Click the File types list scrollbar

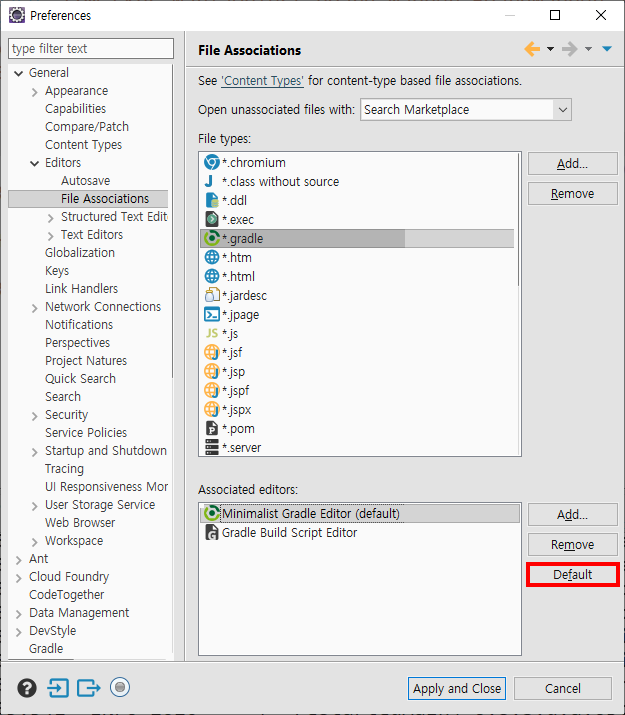point(519,219)
